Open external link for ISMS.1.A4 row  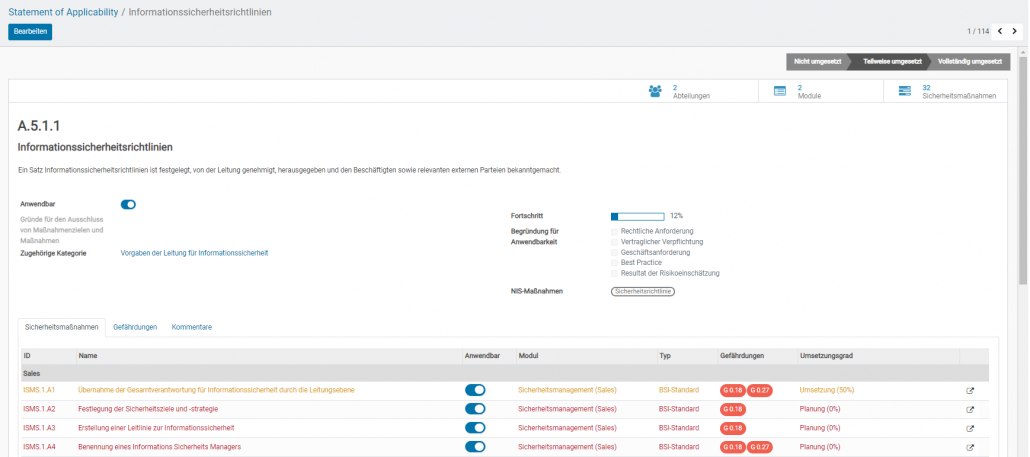(x=969, y=447)
